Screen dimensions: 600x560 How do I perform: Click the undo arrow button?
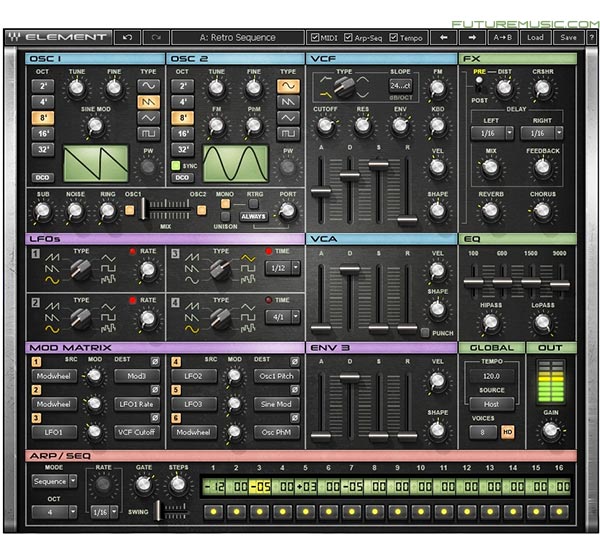point(127,38)
